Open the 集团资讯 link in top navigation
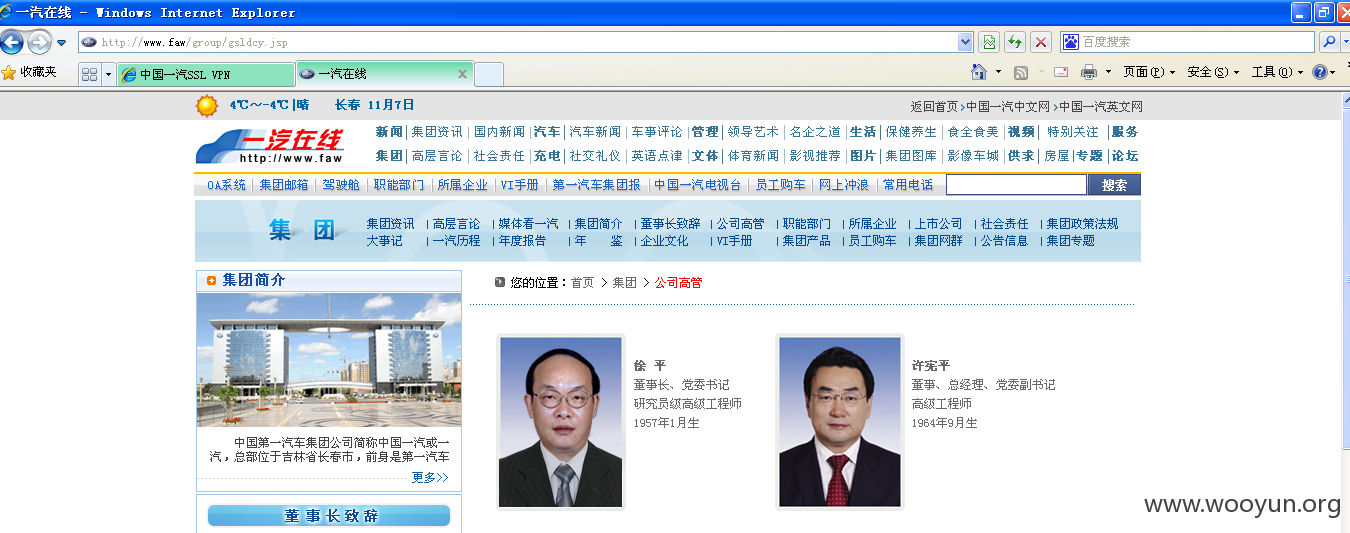Image resolution: width=1350 pixels, height=533 pixels. click(x=437, y=132)
